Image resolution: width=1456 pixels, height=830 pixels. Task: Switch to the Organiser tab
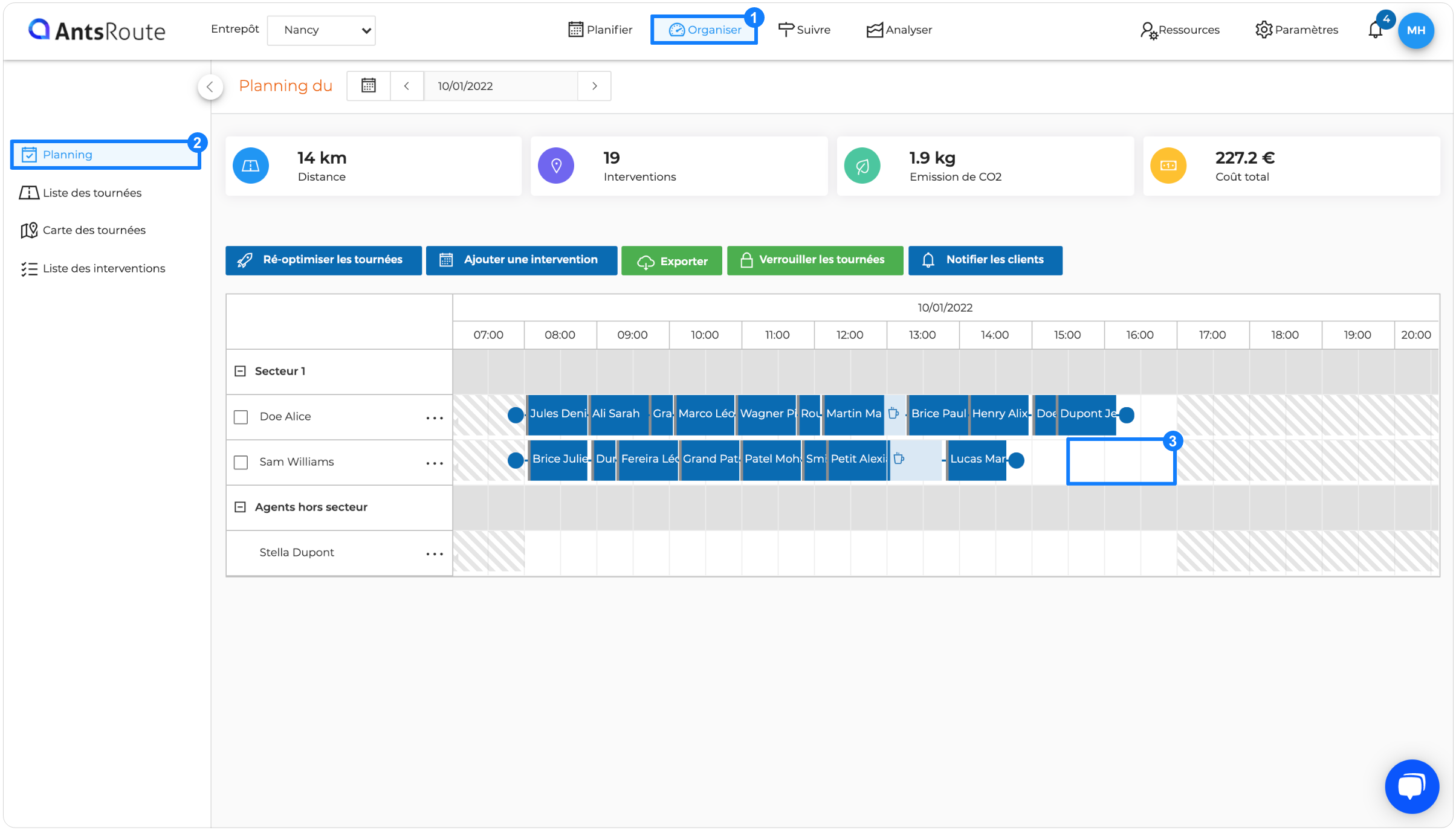(704, 30)
